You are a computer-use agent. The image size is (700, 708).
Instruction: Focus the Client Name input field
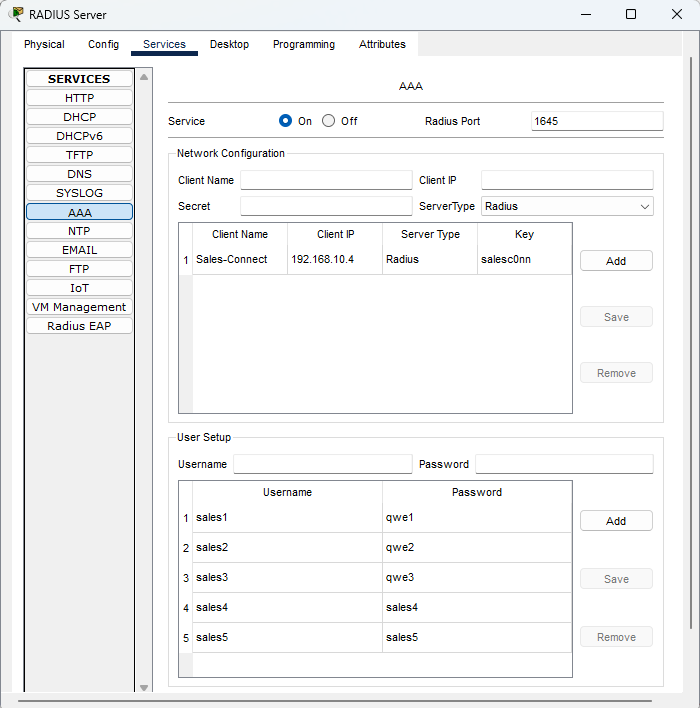[326, 180]
